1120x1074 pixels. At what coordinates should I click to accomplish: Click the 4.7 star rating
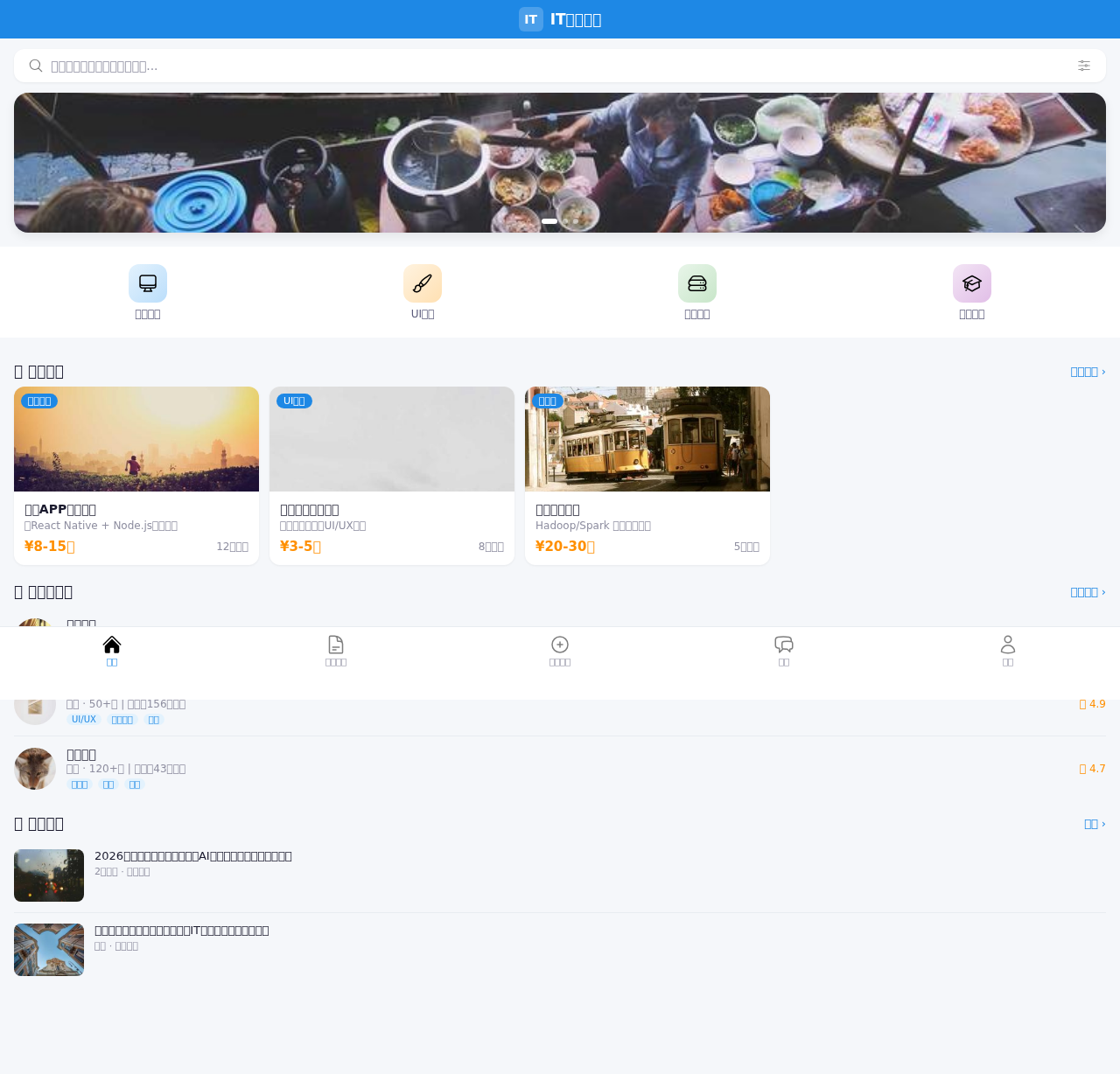[x=1093, y=769]
